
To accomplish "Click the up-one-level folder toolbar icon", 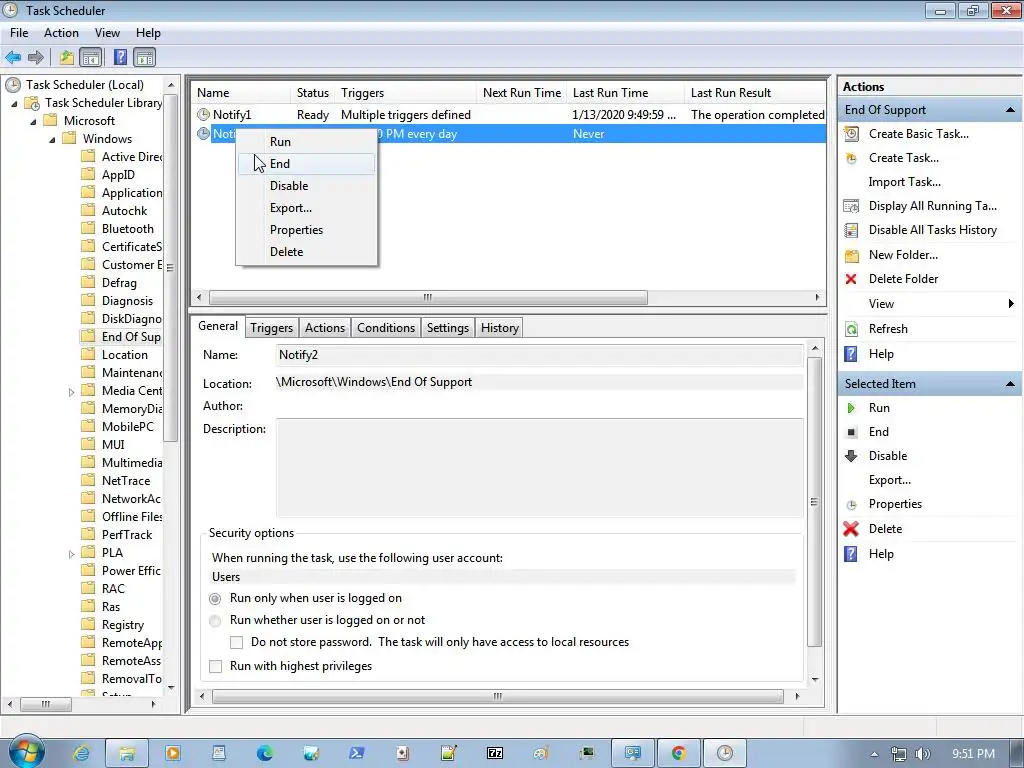I will point(66,57).
